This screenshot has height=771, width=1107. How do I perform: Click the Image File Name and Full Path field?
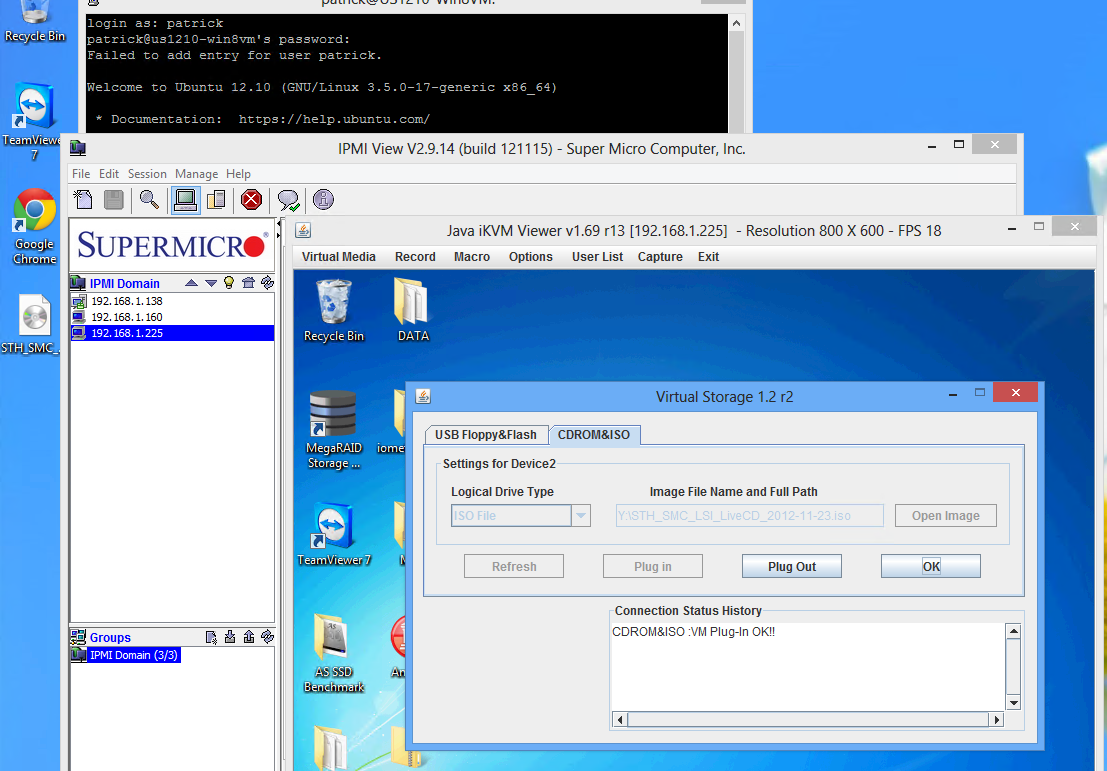pos(749,515)
